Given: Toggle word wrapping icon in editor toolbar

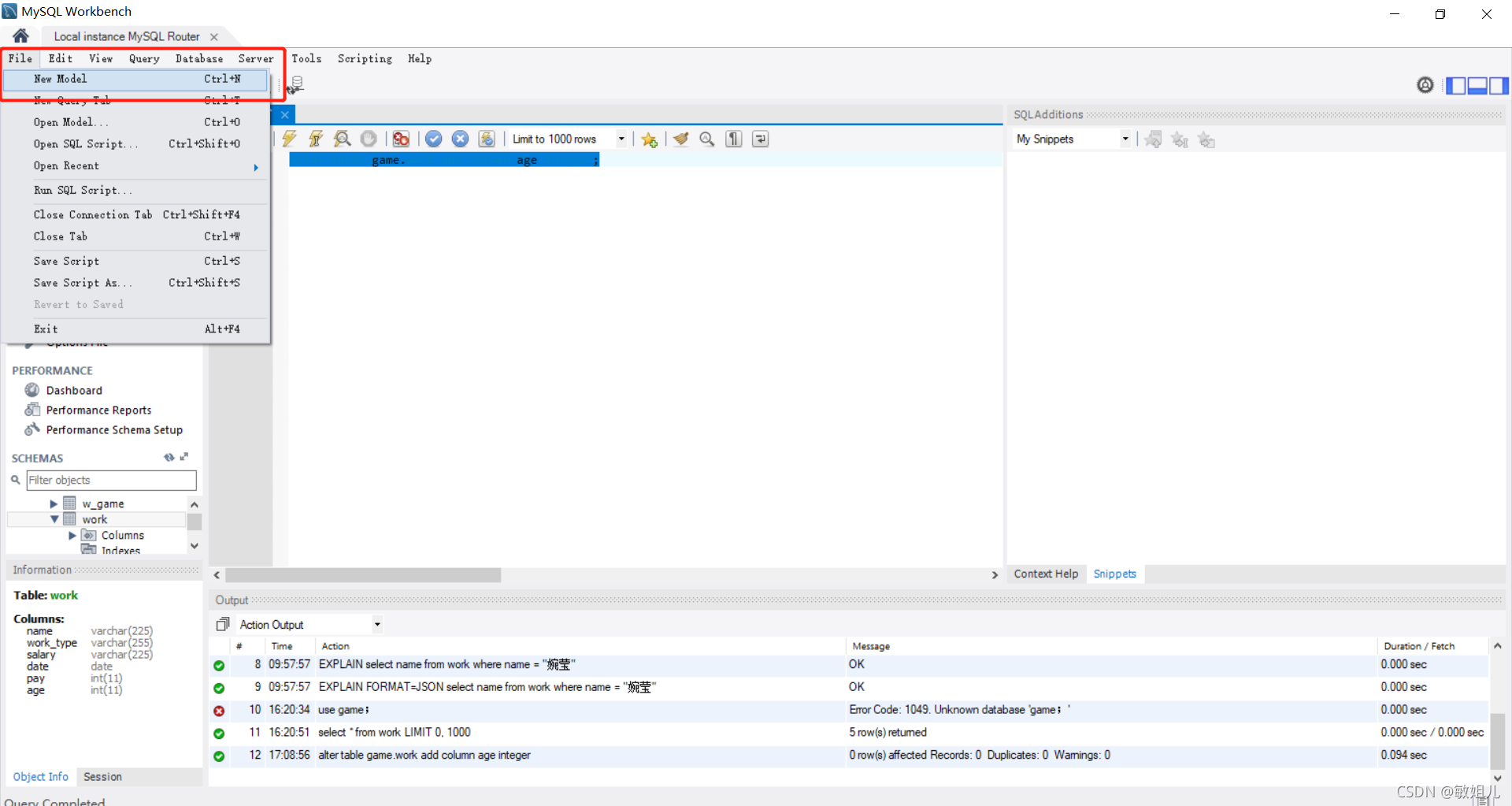Looking at the screenshot, I should tap(760, 139).
